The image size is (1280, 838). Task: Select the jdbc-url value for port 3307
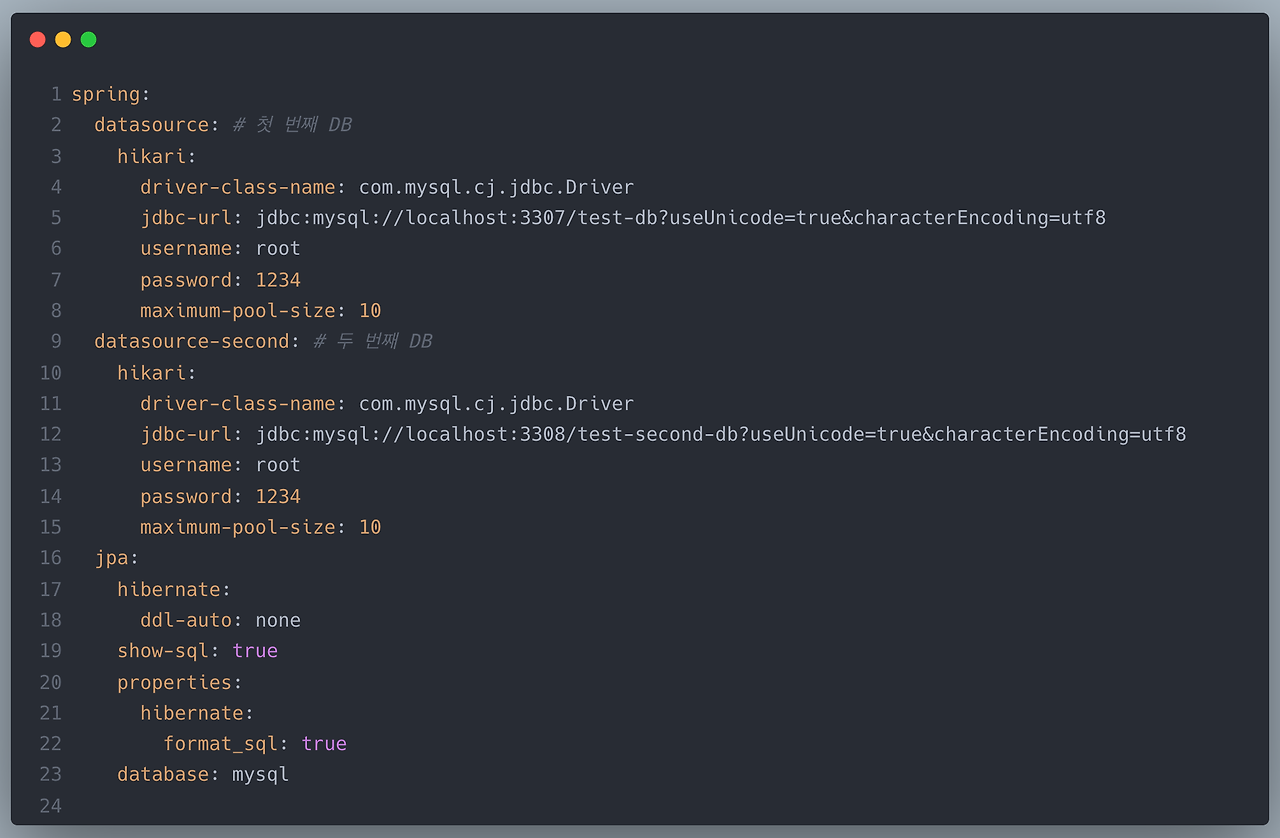pos(680,217)
